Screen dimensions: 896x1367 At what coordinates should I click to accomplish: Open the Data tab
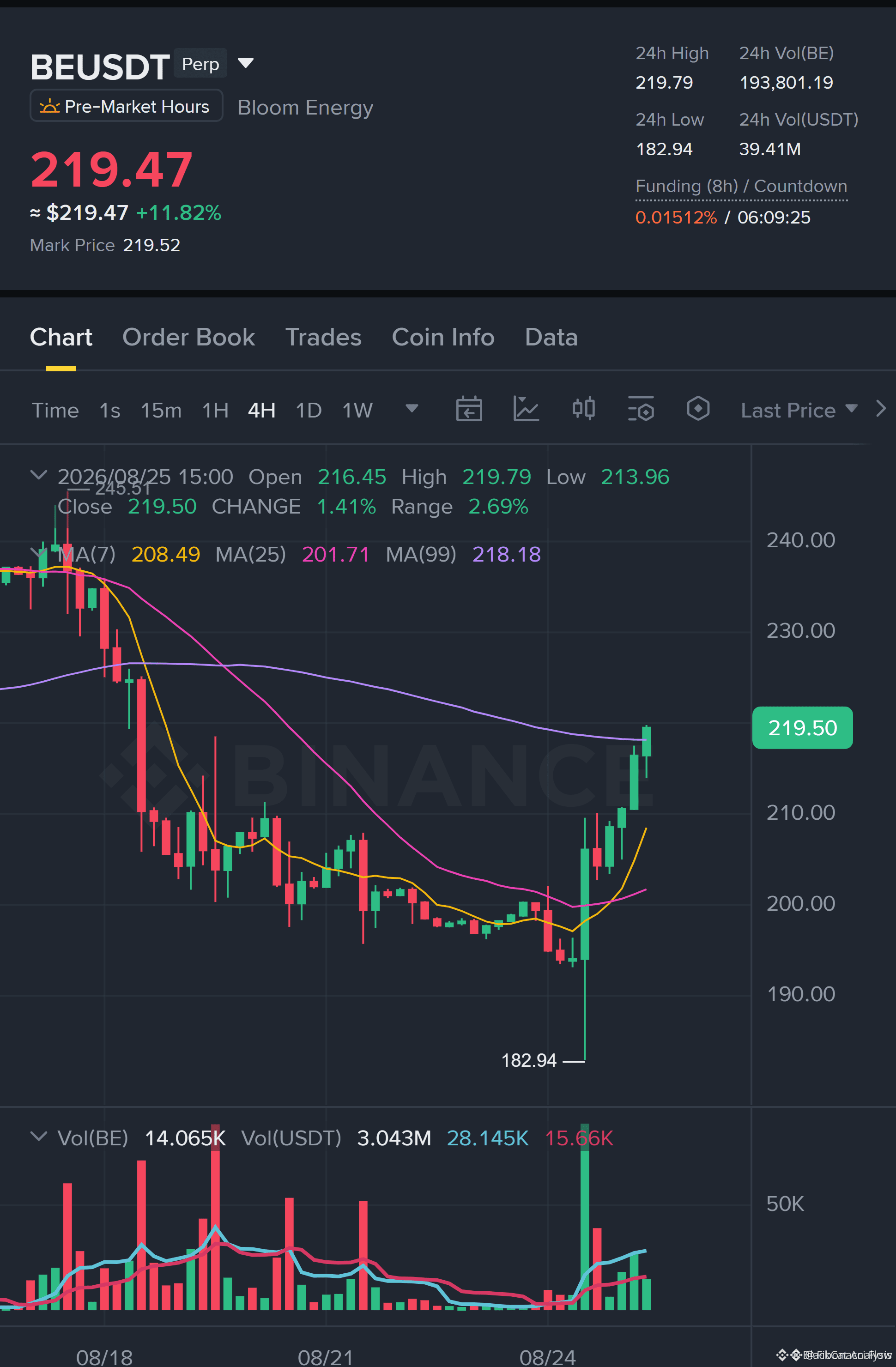(551, 337)
